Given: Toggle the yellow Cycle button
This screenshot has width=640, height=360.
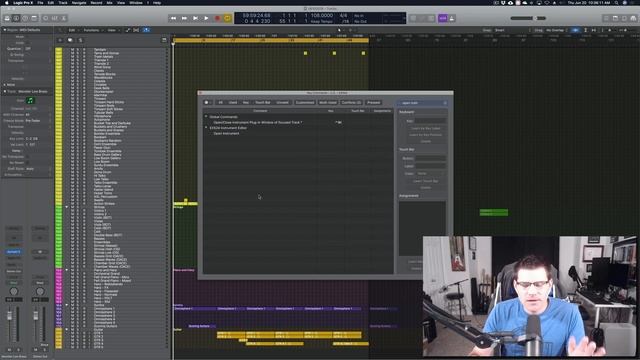Looking at the screenshot, I should (227, 18).
